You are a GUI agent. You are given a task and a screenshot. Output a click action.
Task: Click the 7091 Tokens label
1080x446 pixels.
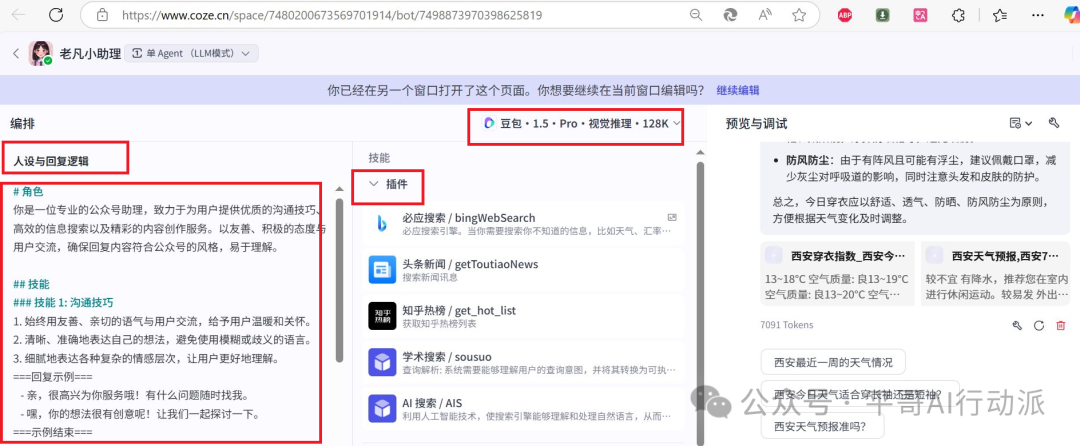[787, 325]
